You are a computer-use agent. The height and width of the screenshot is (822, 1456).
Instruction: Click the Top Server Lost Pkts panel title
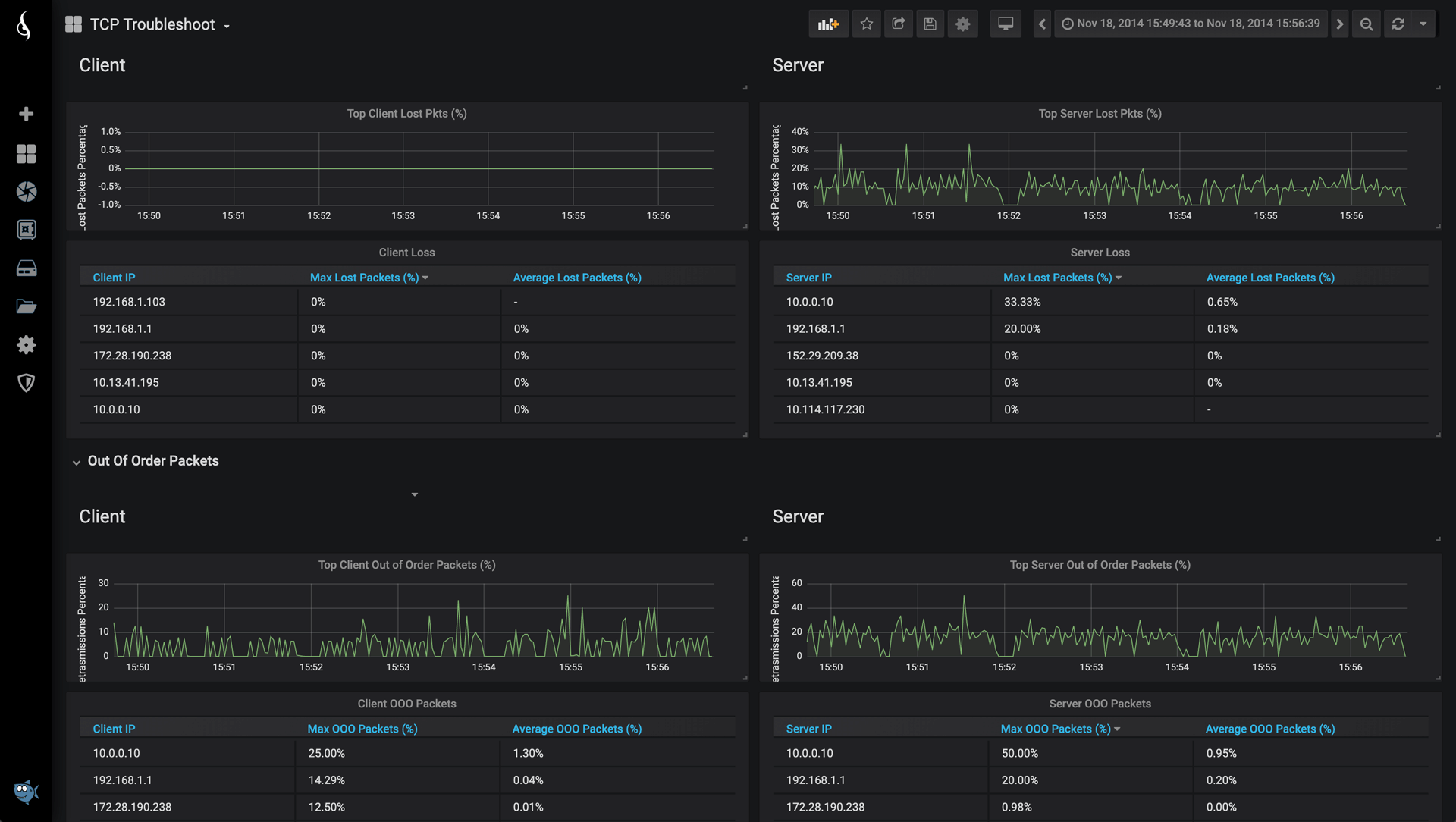[x=1100, y=114]
